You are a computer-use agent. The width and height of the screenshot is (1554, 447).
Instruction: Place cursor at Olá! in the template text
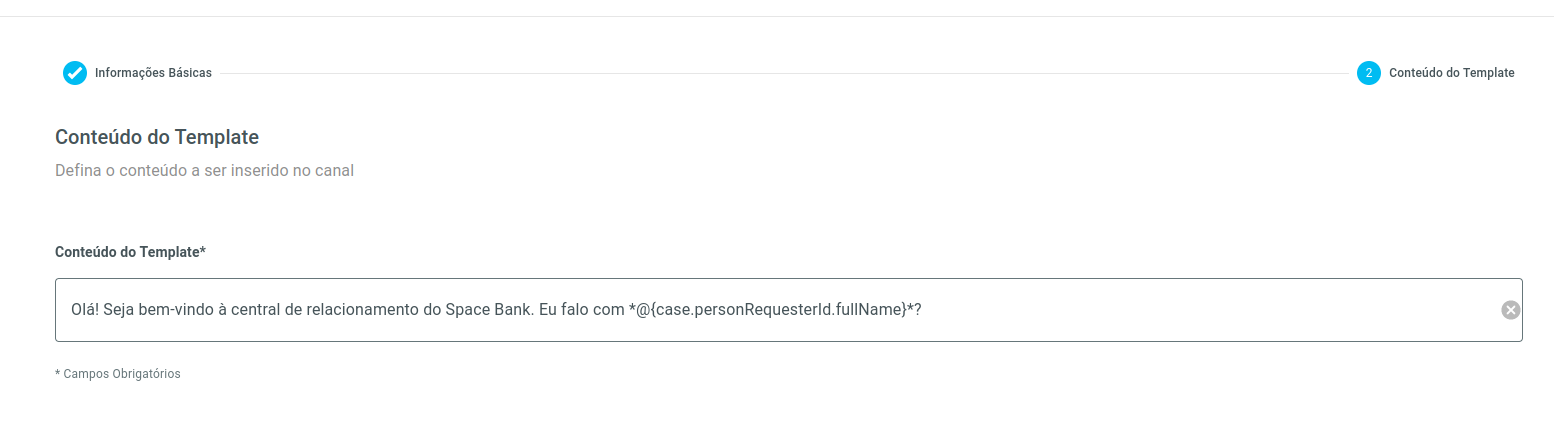pyautogui.click(x=86, y=310)
